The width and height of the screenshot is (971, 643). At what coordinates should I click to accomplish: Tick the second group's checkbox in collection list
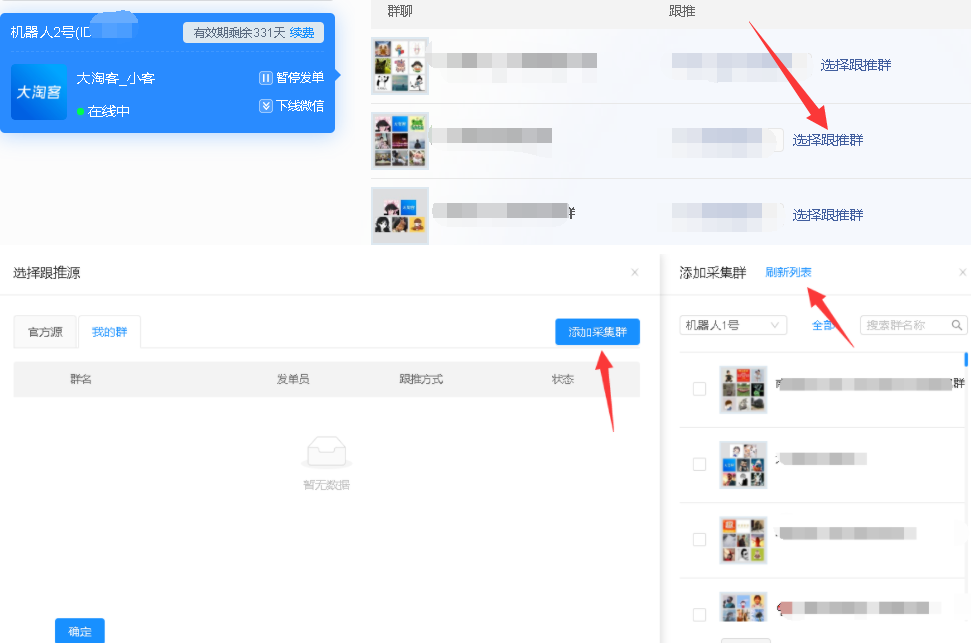click(x=699, y=464)
